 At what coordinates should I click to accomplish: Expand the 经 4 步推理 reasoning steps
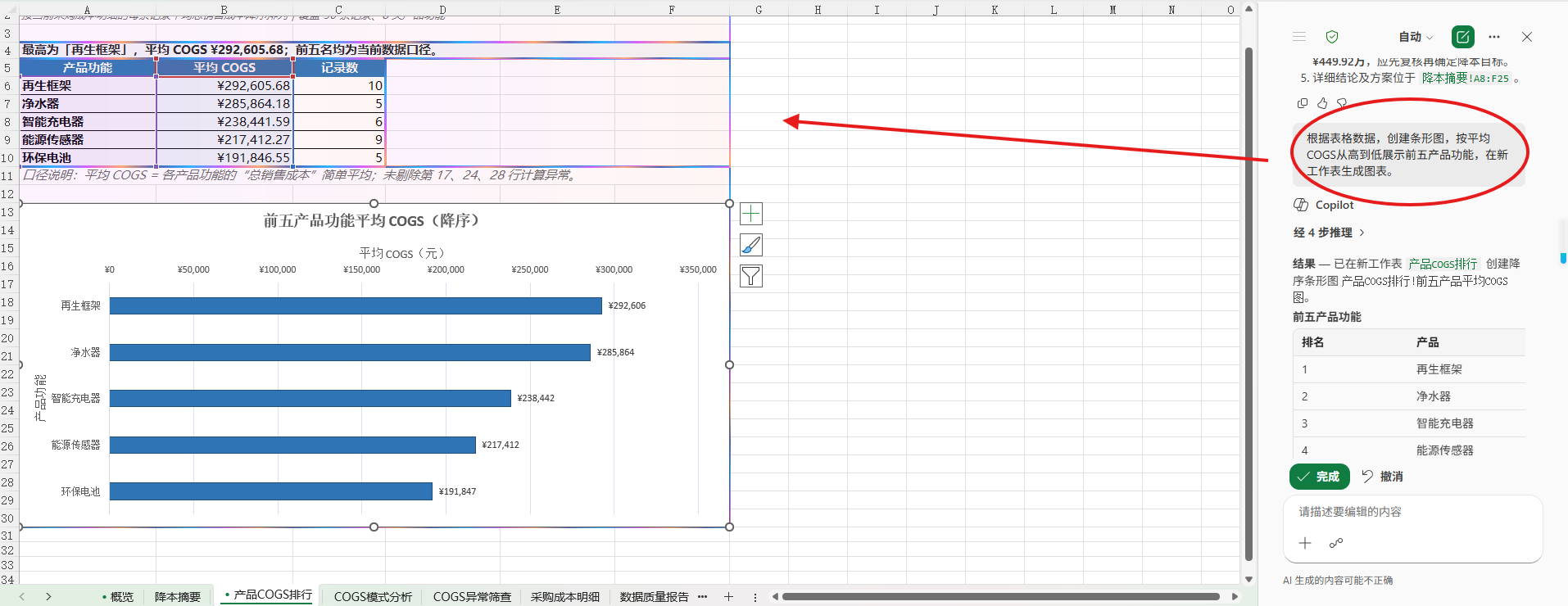pos(1329,233)
